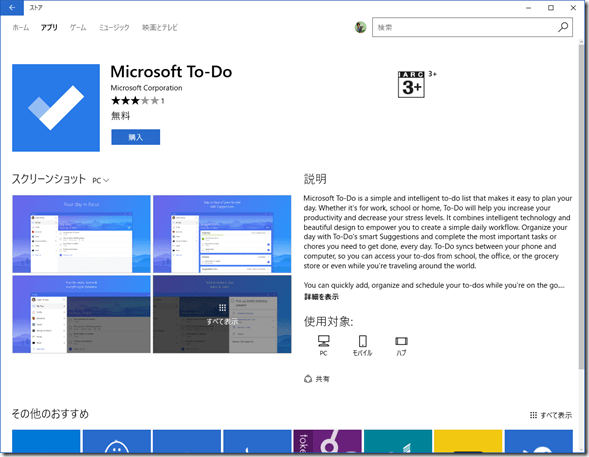Open the Suggestions screenshot thumbnail

coord(222,234)
